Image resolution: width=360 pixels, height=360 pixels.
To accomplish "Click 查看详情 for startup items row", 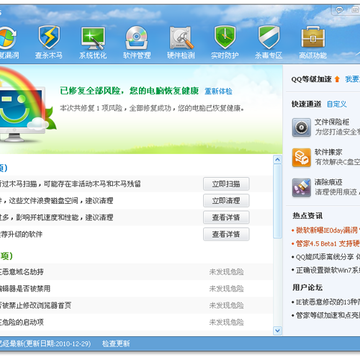I will 226,218.
